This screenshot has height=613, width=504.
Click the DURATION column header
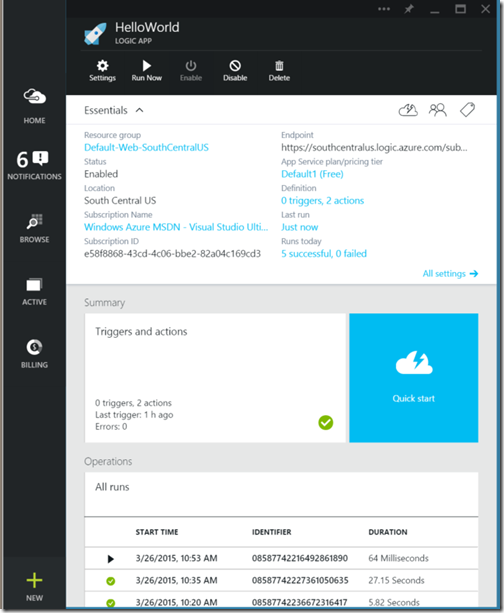tap(387, 532)
